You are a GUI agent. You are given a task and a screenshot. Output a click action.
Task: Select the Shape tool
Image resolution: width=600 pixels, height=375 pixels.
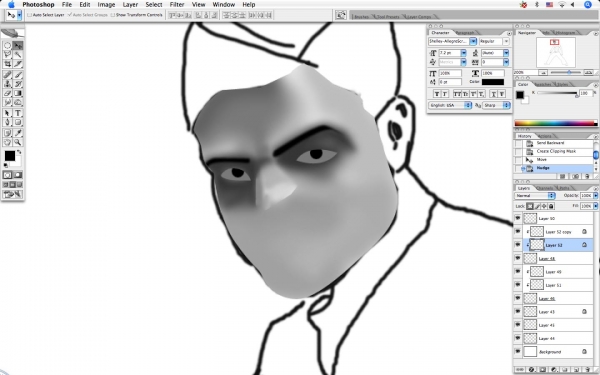click(18, 122)
